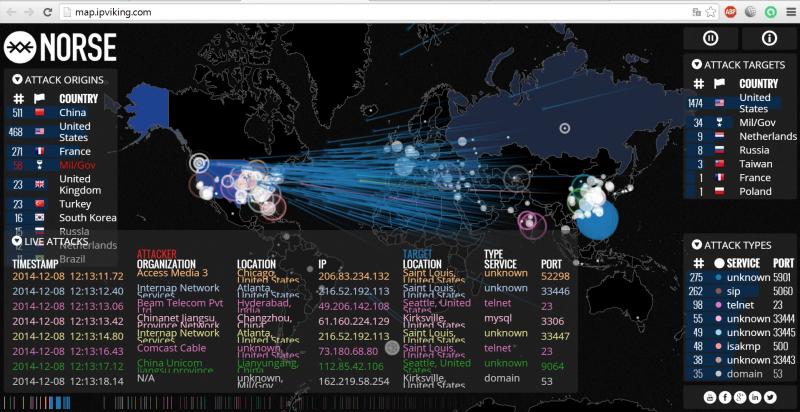Screen dimensions: 800x412
Task: Click attacker IP 162.219.58.254
Action: (x=354, y=381)
